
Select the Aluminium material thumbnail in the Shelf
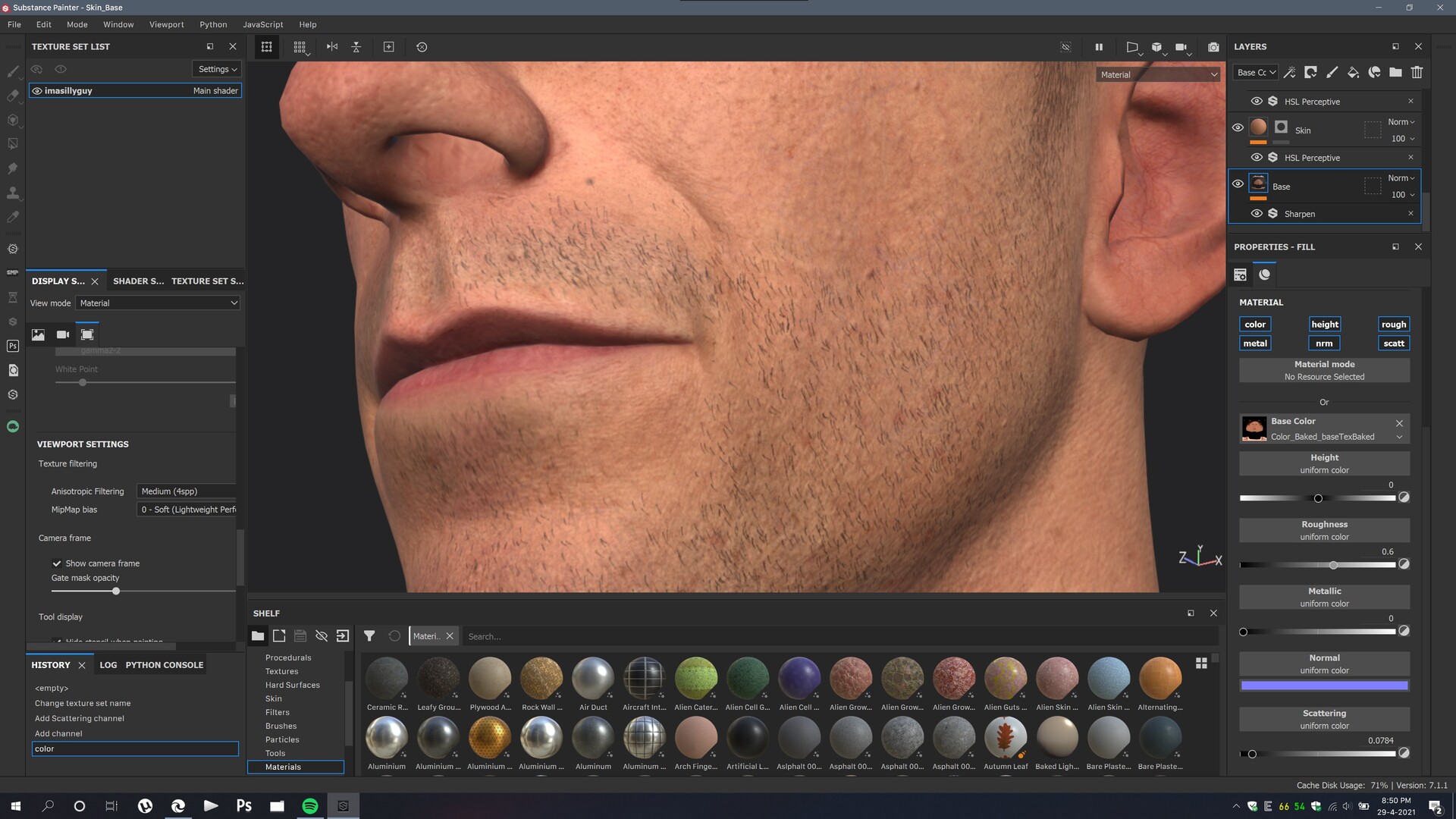[x=387, y=736]
